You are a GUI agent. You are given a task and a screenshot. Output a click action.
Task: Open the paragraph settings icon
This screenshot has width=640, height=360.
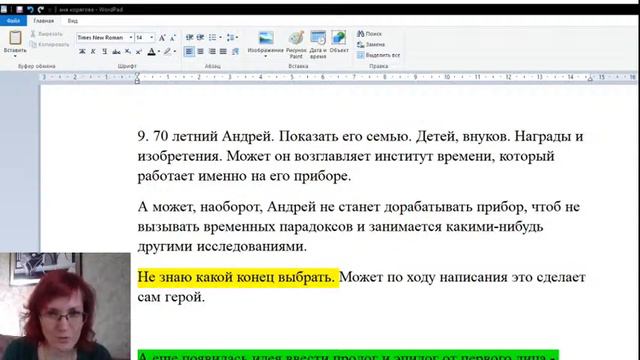tap(235, 51)
